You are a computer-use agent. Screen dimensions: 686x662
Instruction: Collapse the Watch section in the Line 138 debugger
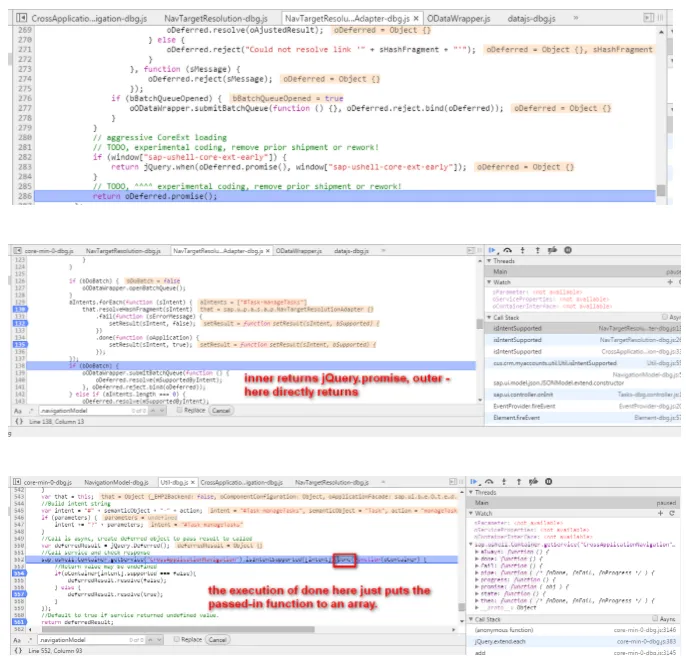click(489, 282)
